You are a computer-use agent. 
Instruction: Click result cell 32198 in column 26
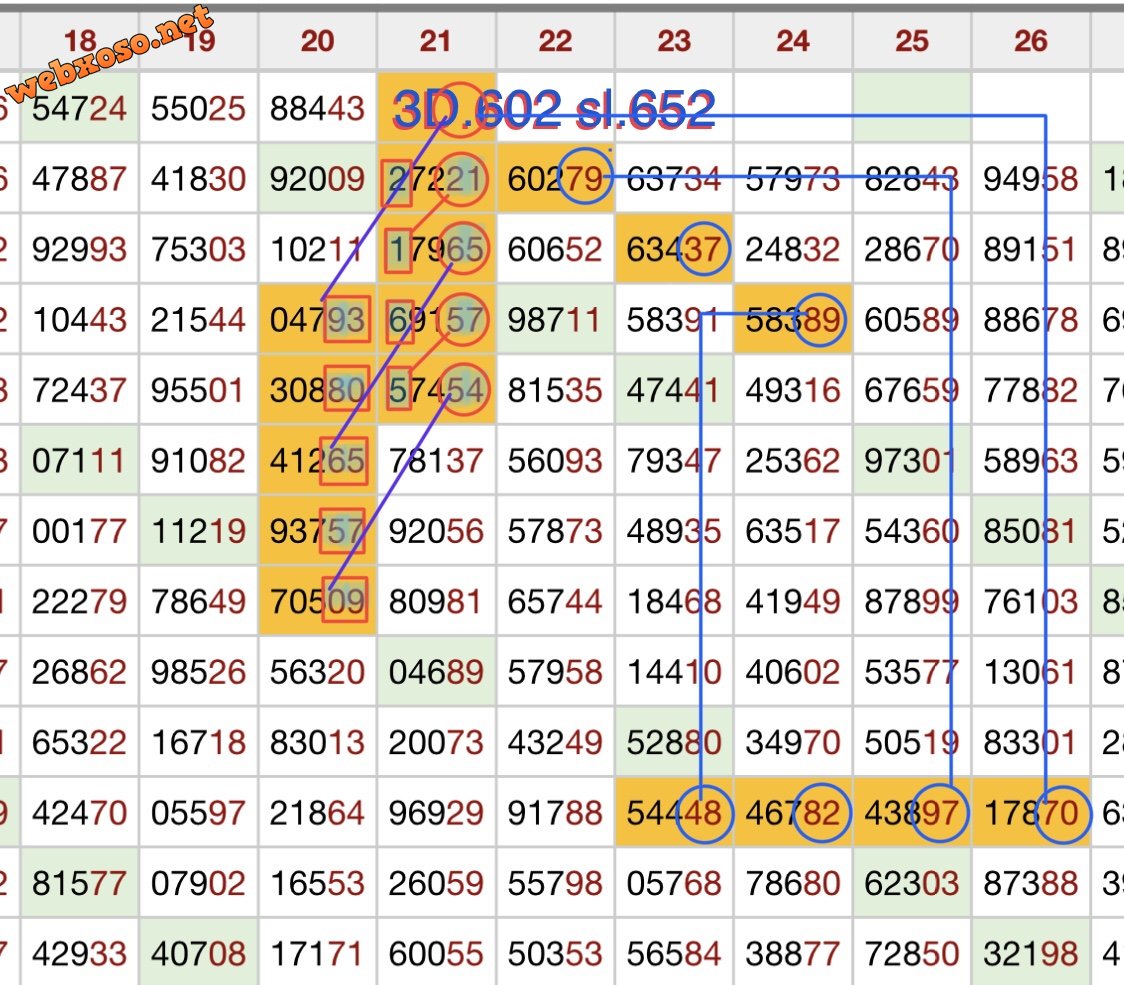(x=1030, y=954)
